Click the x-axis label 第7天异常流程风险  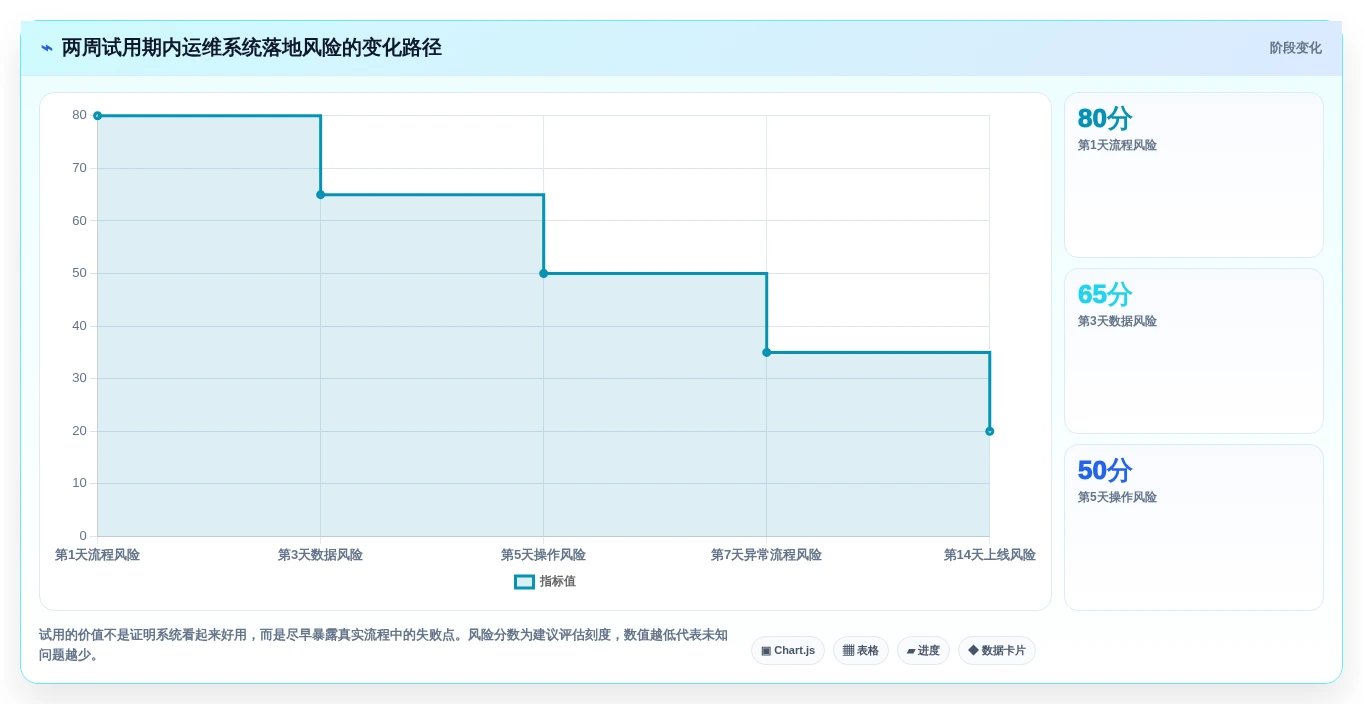click(767, 555)
